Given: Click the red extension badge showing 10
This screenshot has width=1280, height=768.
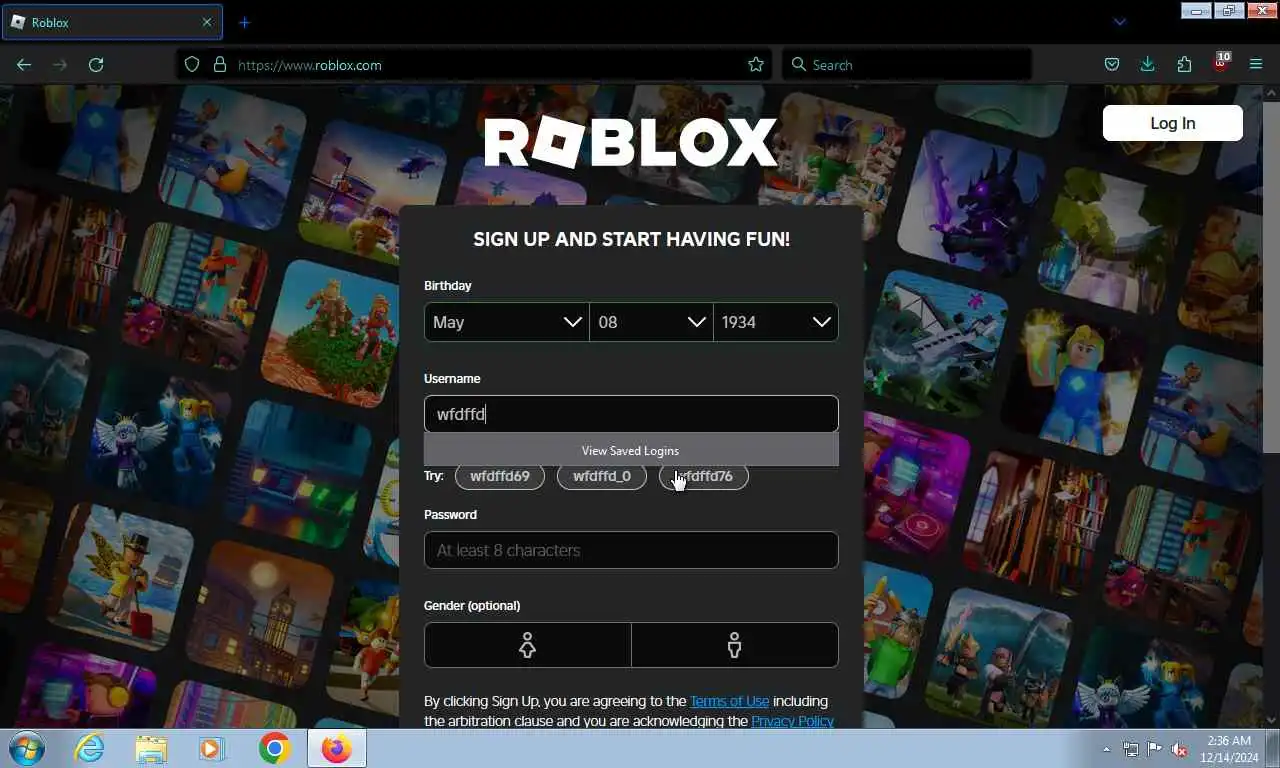Looking at the screenshot, I should 1221,62.
